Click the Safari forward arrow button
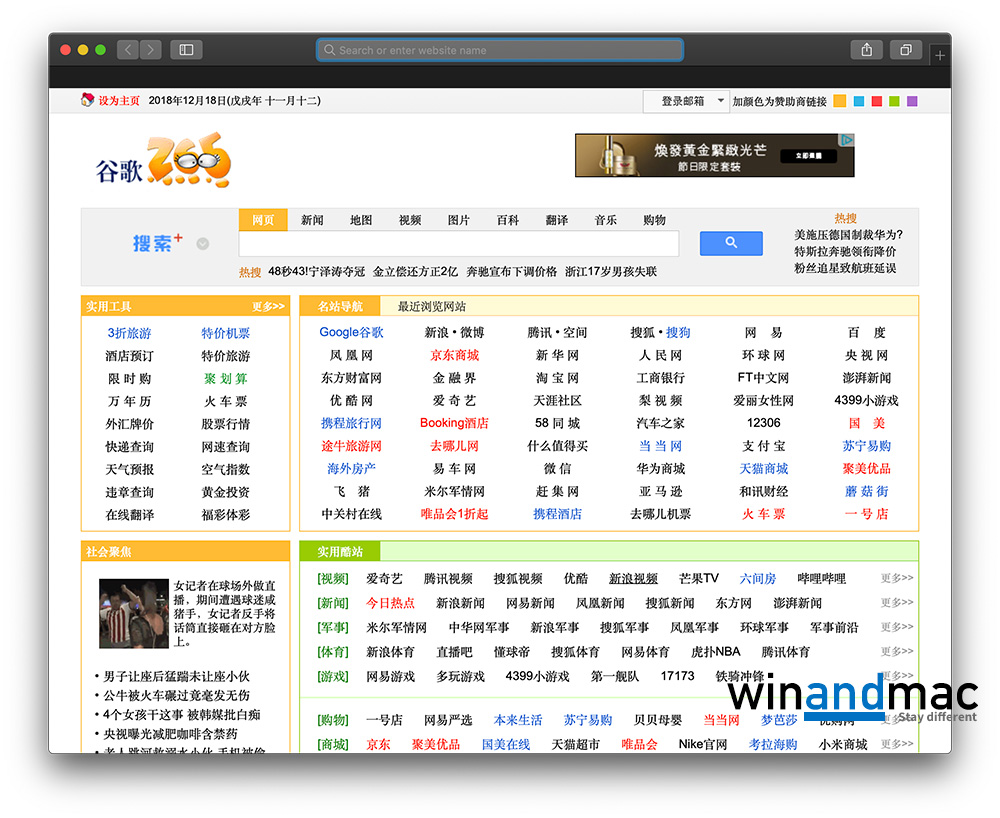The image size is (1000, 818). (150, 49)
